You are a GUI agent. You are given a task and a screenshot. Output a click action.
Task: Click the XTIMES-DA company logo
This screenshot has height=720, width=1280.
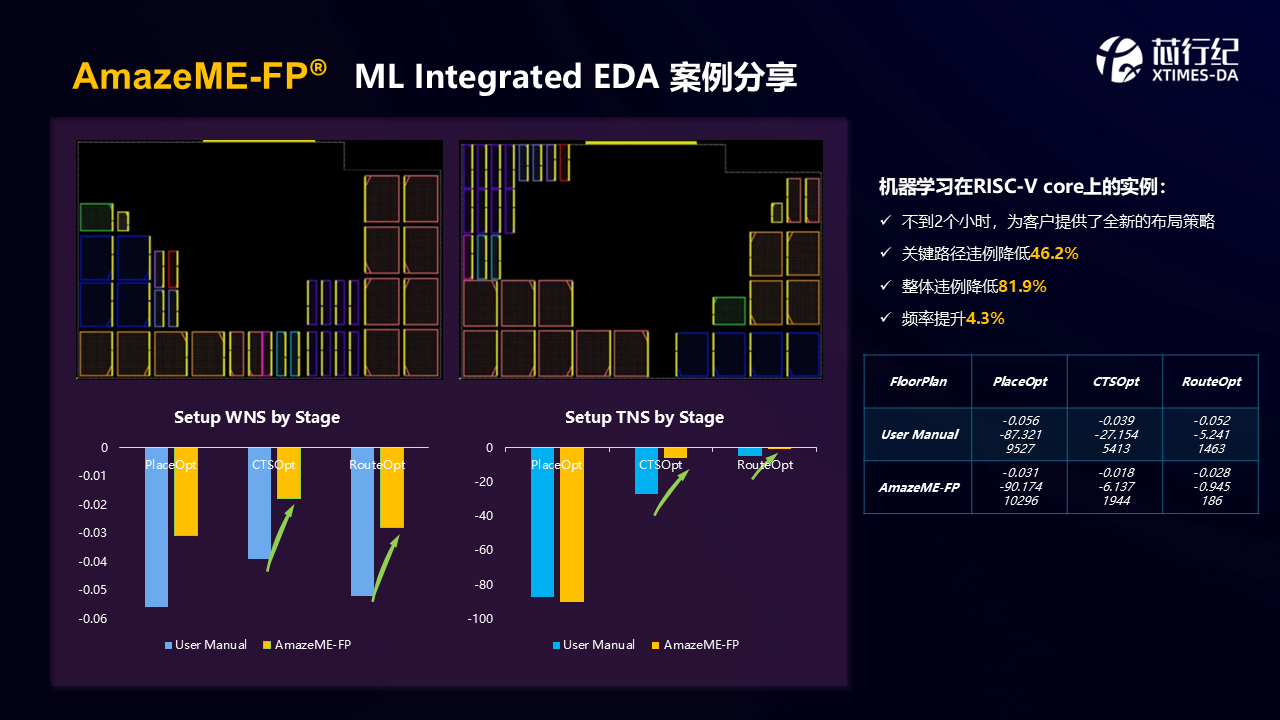click(1166, 59)
